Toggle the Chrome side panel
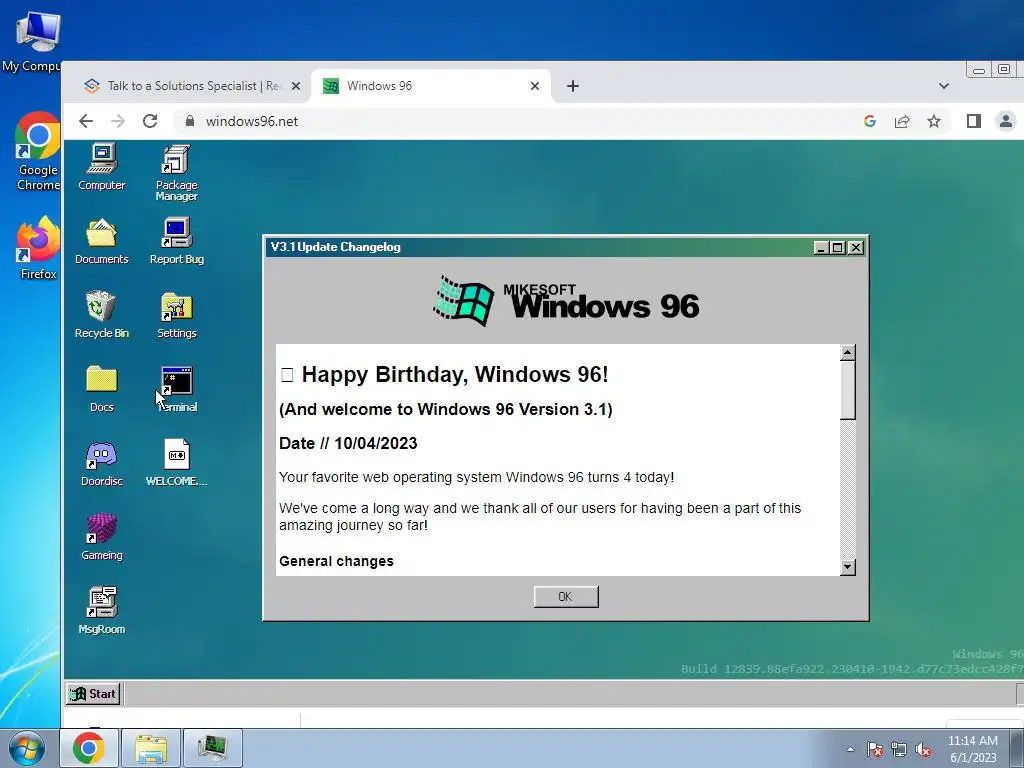The height and width of the screenshot is (768, 1024). click(974, 121)
